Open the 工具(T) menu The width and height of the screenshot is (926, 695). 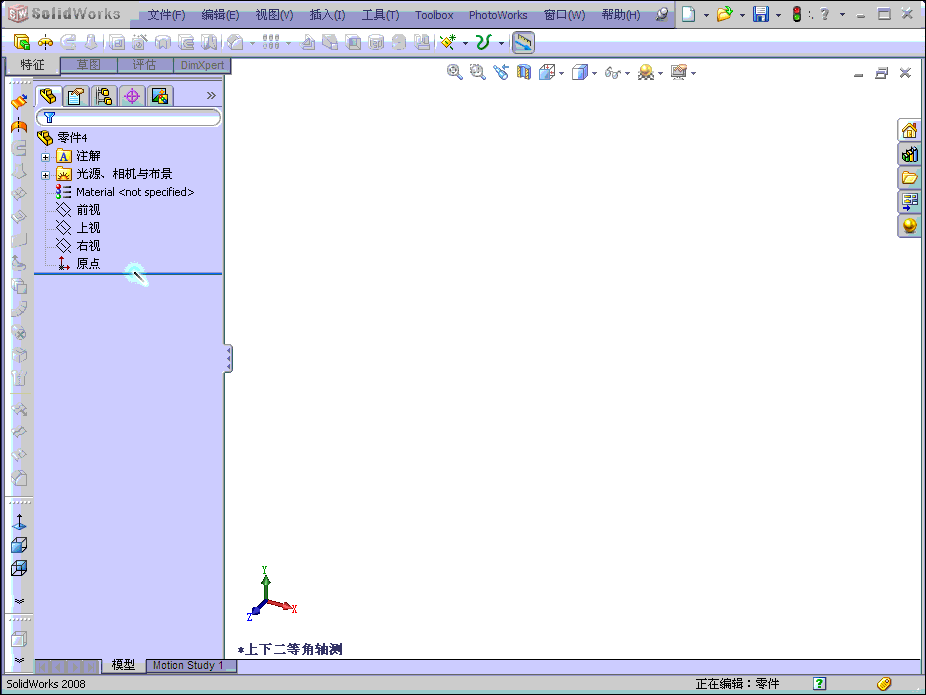(x=380, y=15)
